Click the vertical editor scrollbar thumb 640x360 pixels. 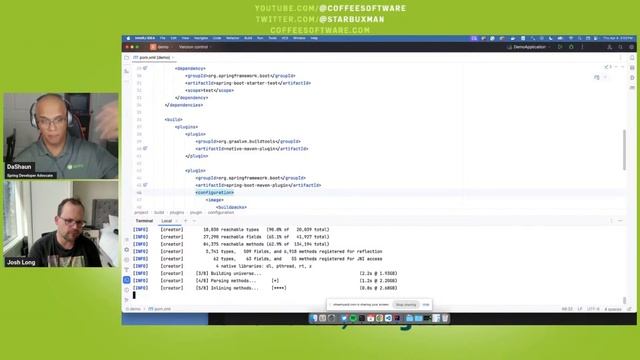[x=624, y=149]
